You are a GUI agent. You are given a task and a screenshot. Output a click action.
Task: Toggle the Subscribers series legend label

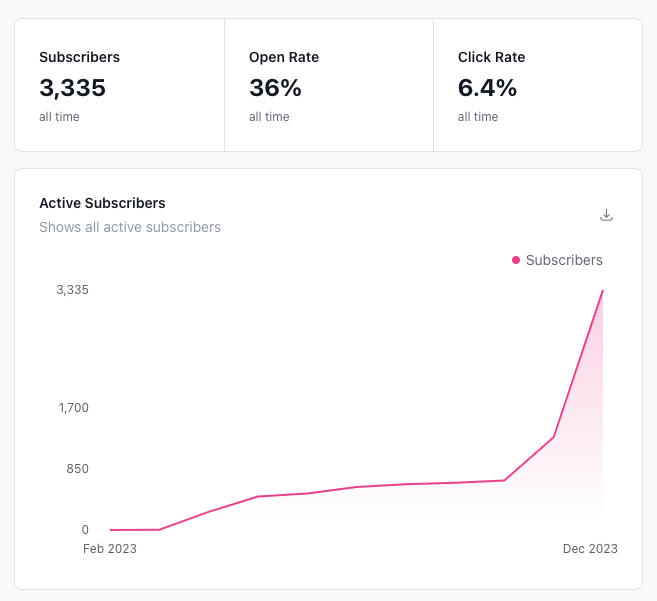[x=564, y=260]
